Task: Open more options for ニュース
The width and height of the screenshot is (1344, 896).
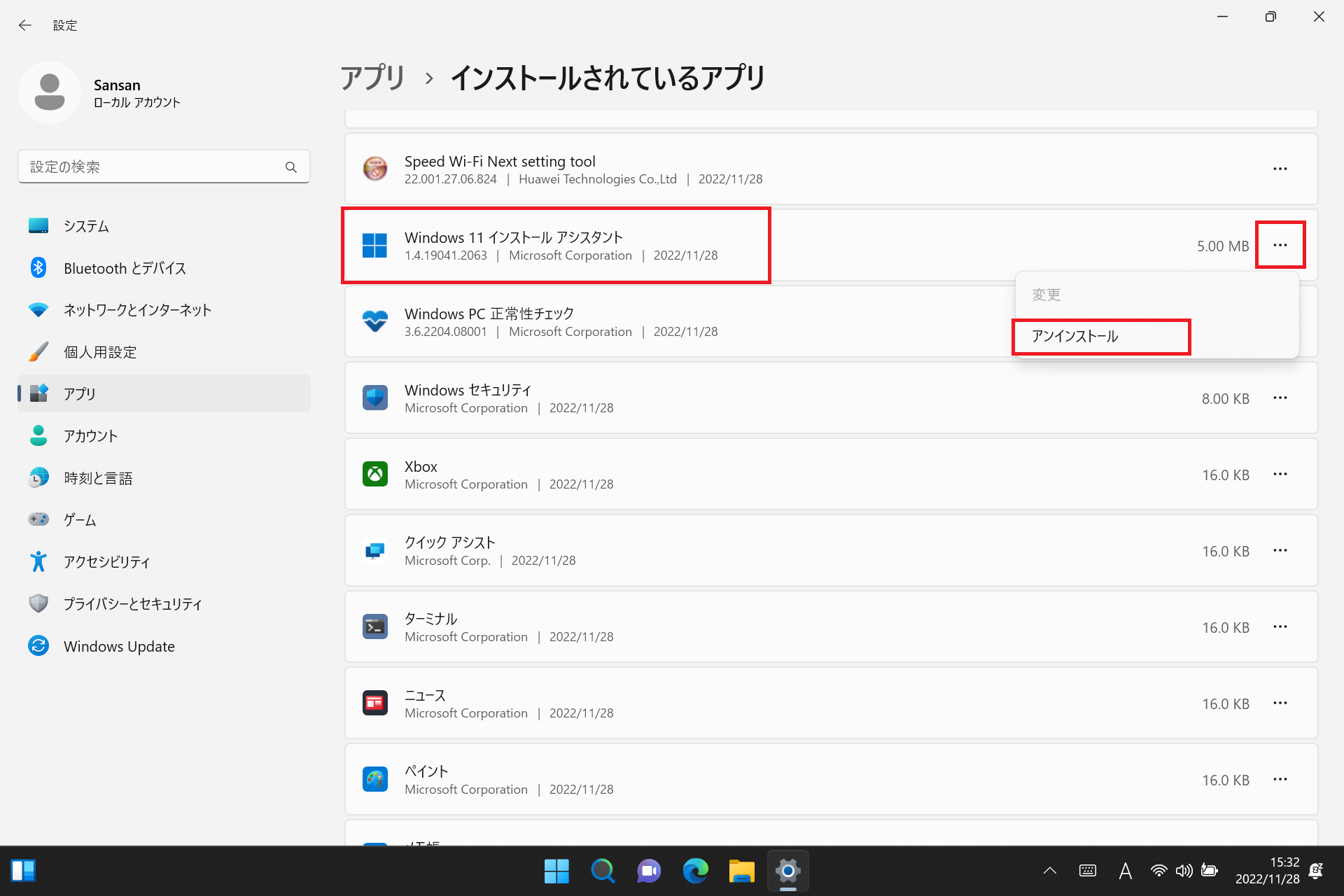Action: tap(1280, 703)
